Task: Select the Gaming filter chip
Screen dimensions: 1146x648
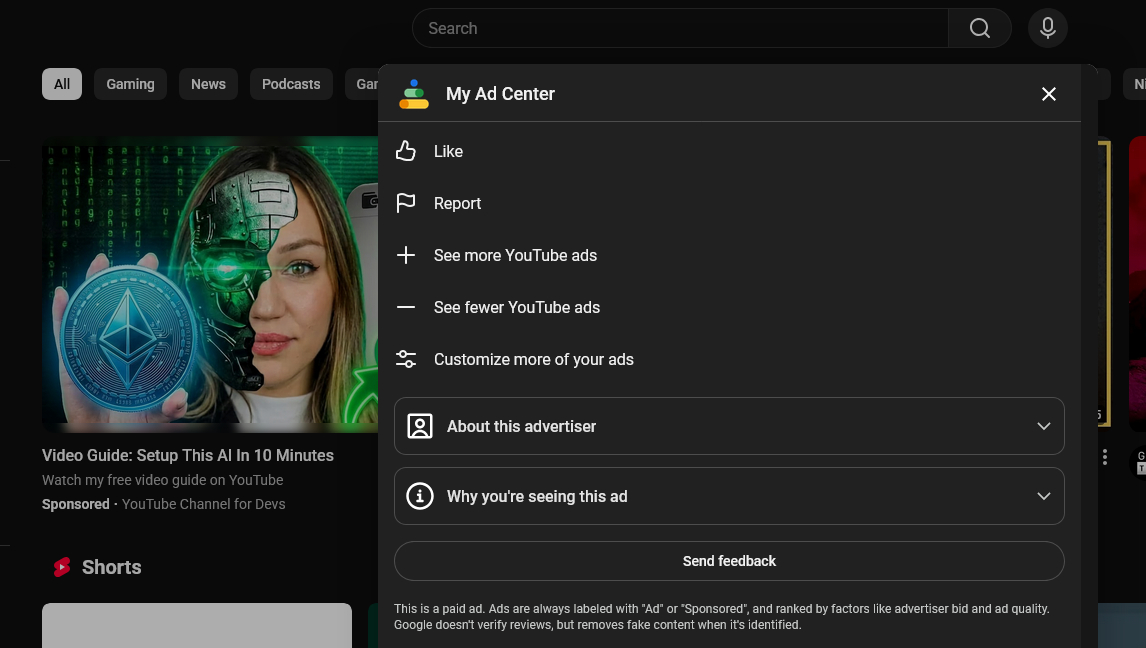Action: click(130, 84)
